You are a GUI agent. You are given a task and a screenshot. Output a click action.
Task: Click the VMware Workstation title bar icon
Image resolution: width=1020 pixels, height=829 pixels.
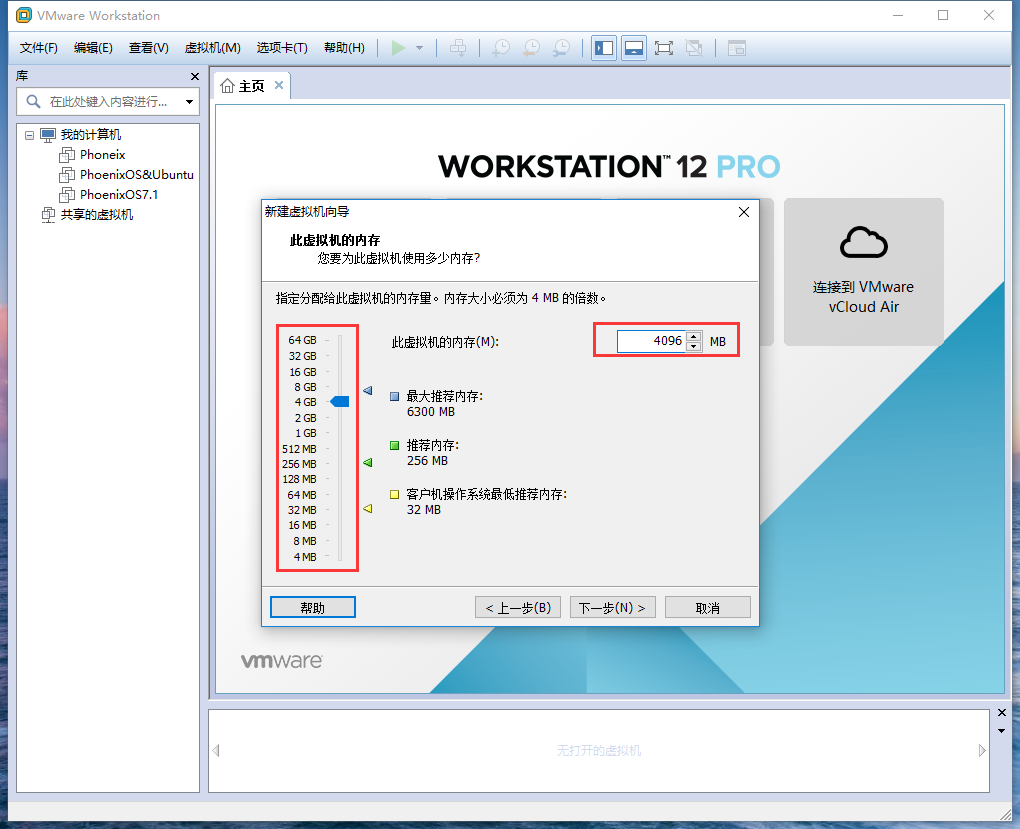(x=24, y=15)
